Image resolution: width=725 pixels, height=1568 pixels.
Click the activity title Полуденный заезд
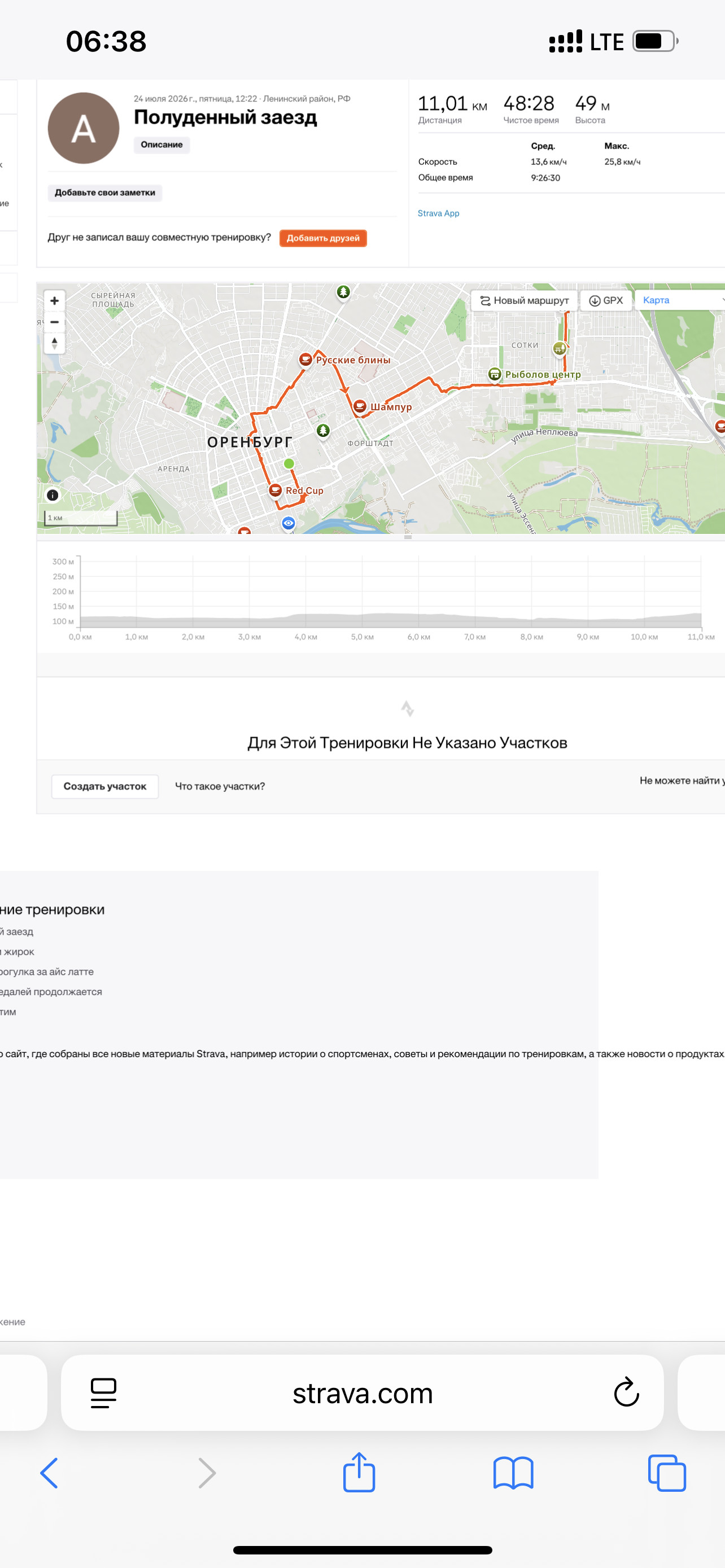(x=225, y=117)
